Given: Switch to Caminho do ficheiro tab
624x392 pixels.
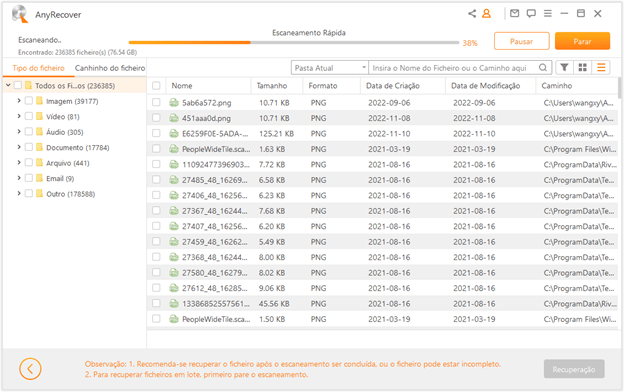Looking at the screenshot, I should 110,68.
